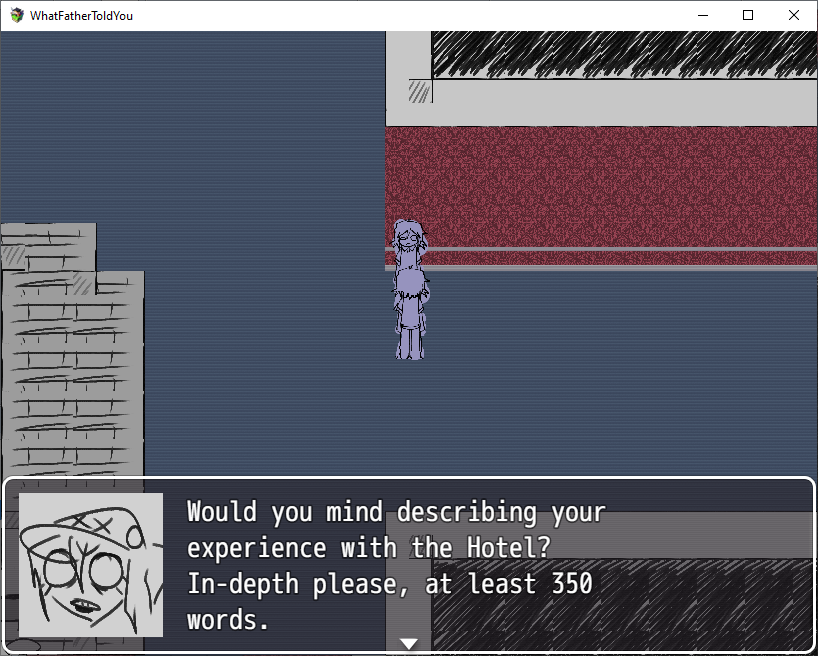Minimize the WhatFatherToldYou window
818x656 pixels.
coord(703,16)
